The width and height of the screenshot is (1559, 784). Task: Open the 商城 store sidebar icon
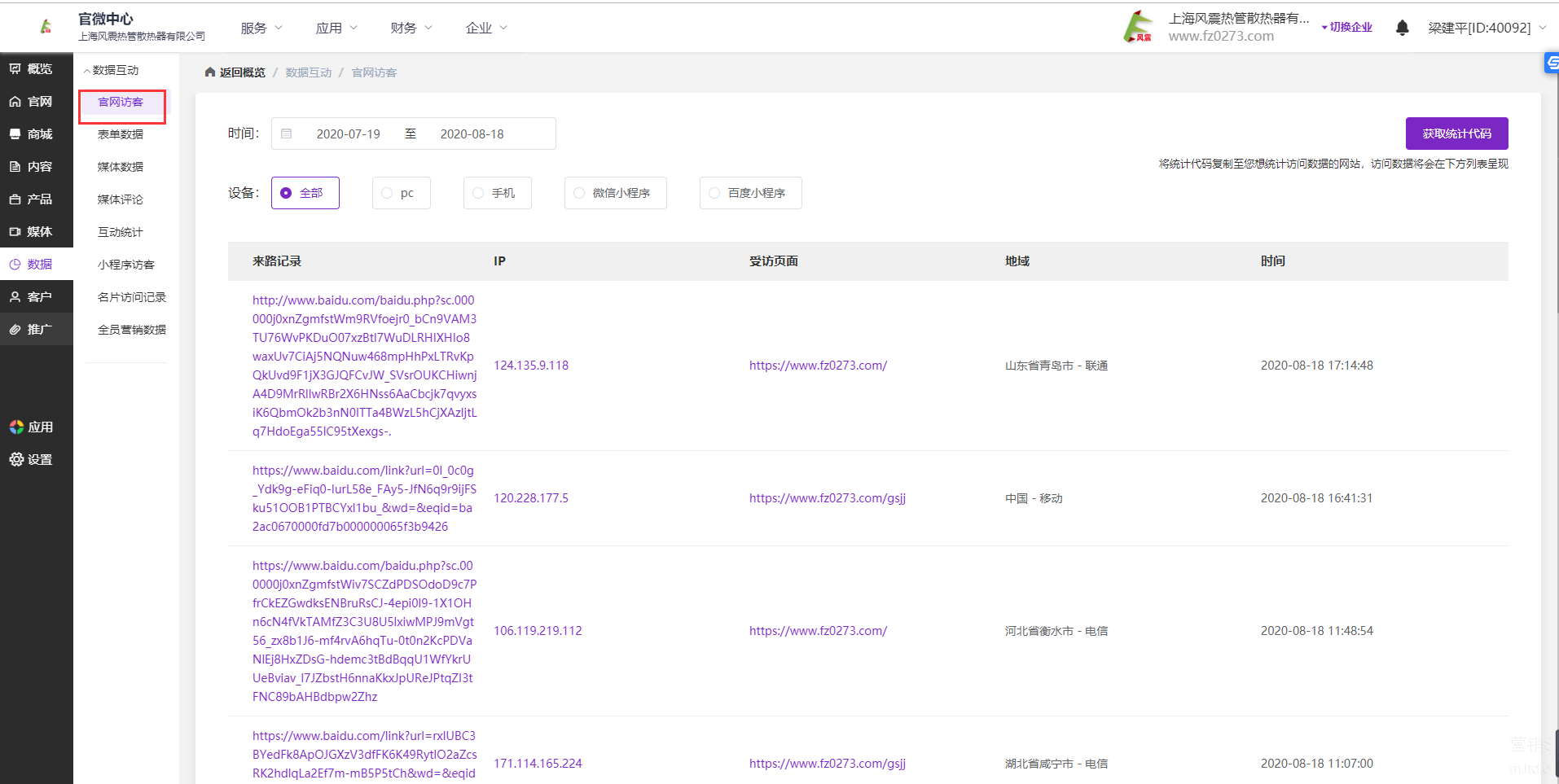15,134
